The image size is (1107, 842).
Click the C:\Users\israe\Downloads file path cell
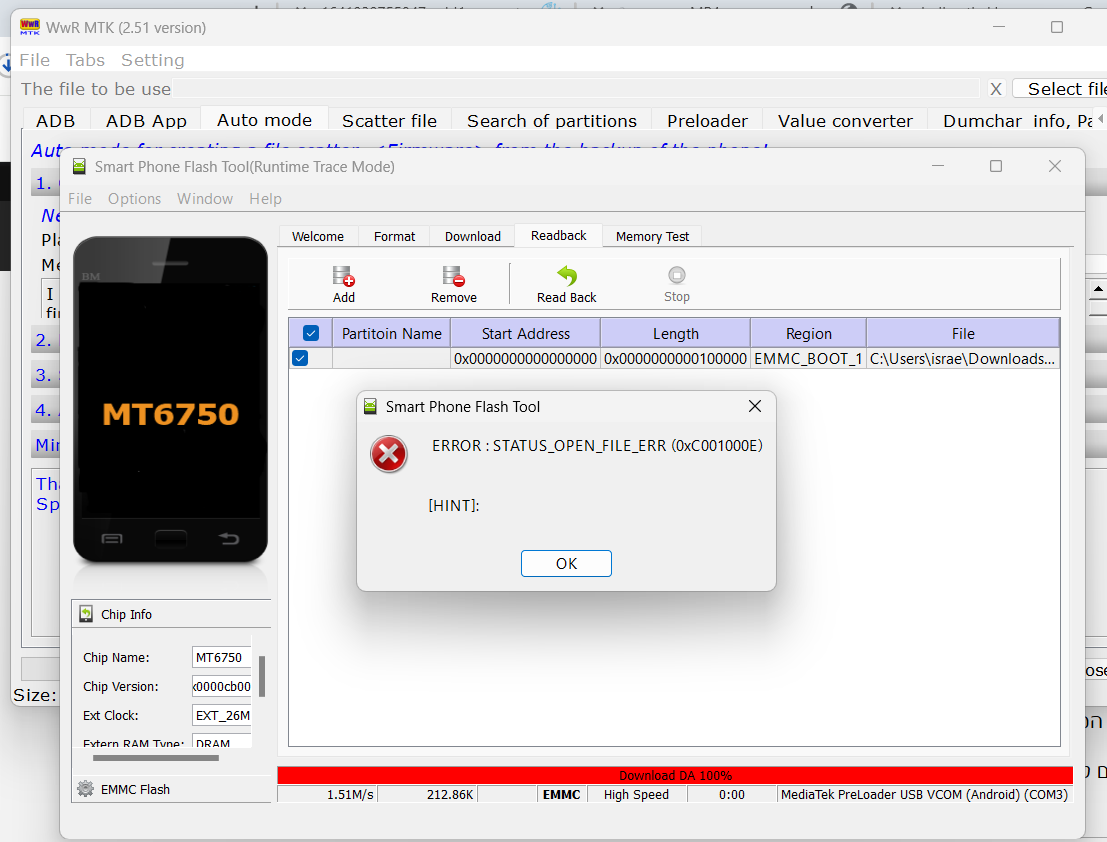(x=963, y=359)
